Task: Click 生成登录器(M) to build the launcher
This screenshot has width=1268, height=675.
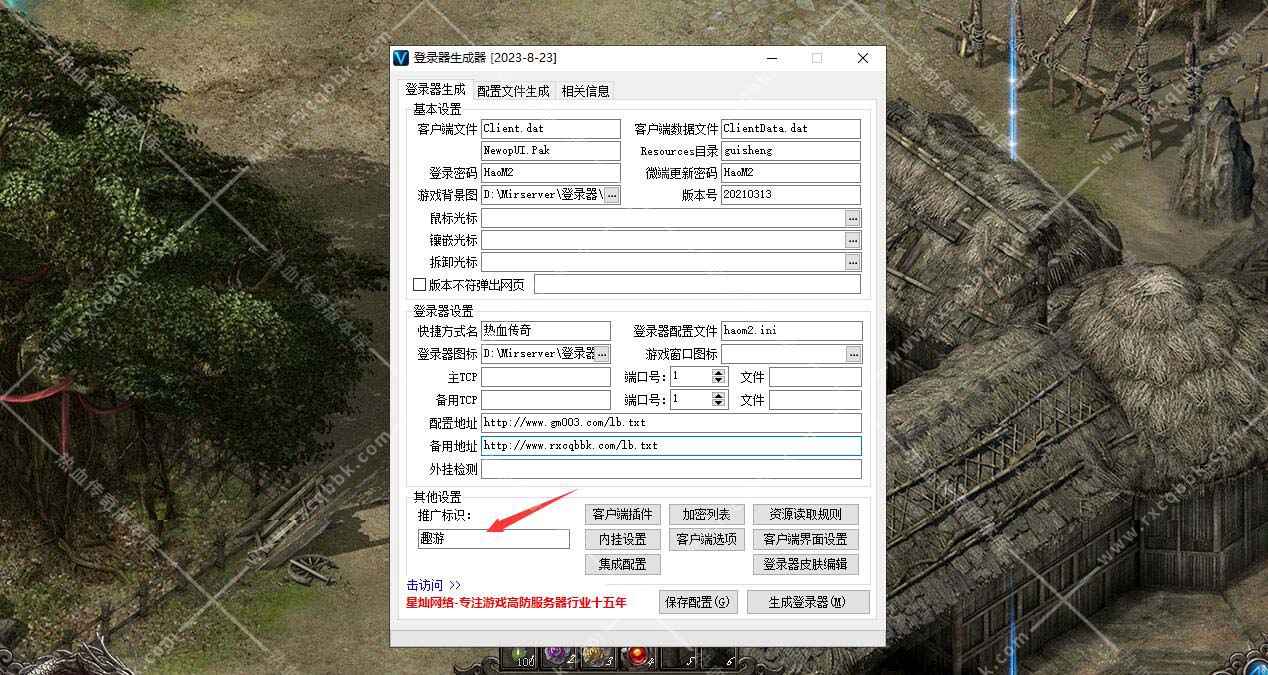Action: tap(807, 602)
